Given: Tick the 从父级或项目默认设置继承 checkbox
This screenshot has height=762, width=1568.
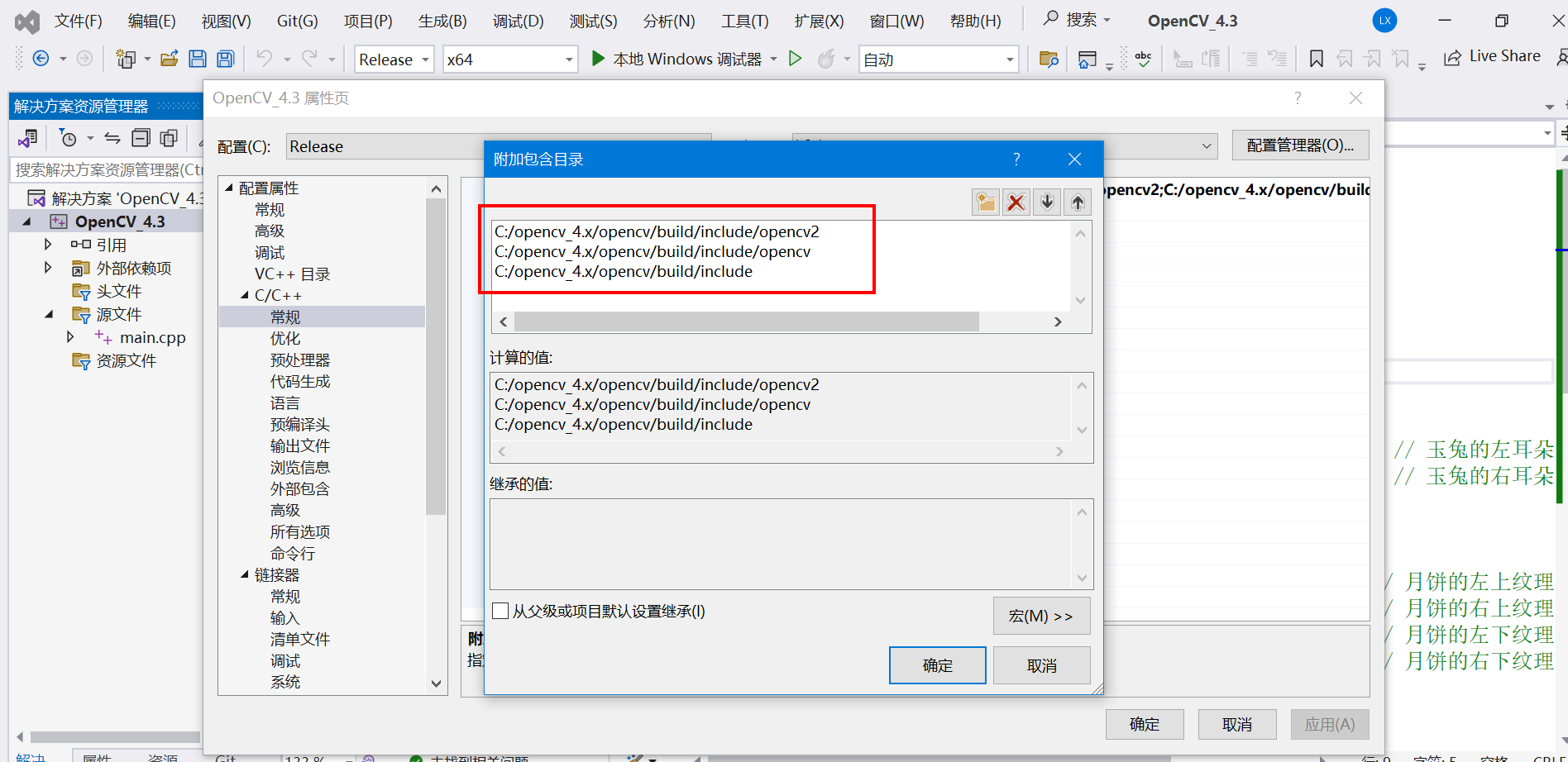Looking at the screenshot, I should [x=500, y=611].
